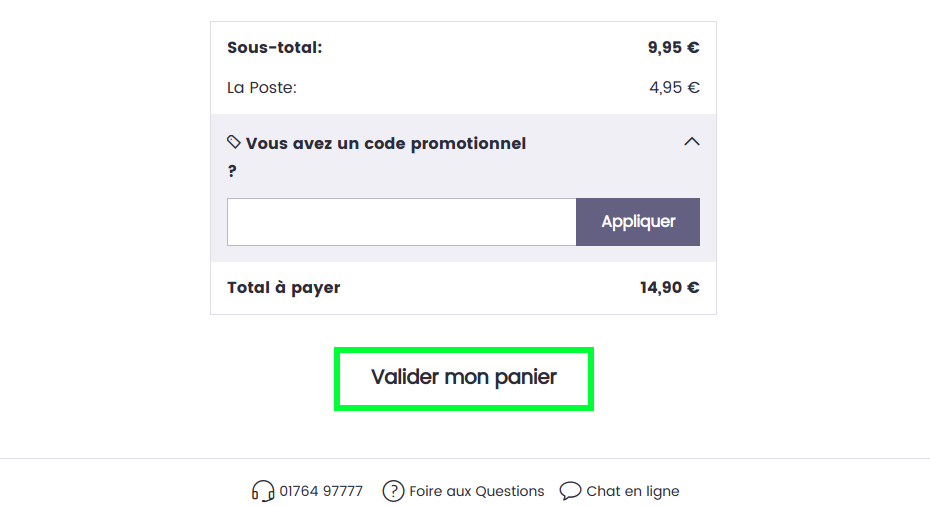
Task: Click the circled question mark icon
Action: click(393, 491)
